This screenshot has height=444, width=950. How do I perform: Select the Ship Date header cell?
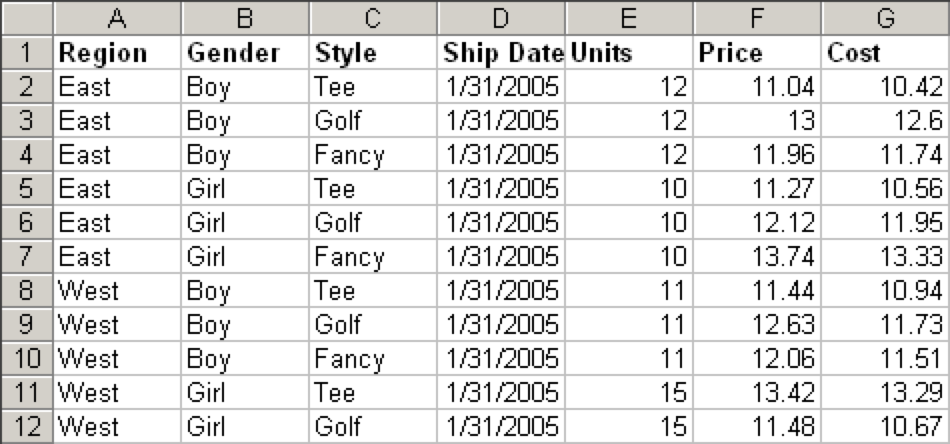coord(501,53)
